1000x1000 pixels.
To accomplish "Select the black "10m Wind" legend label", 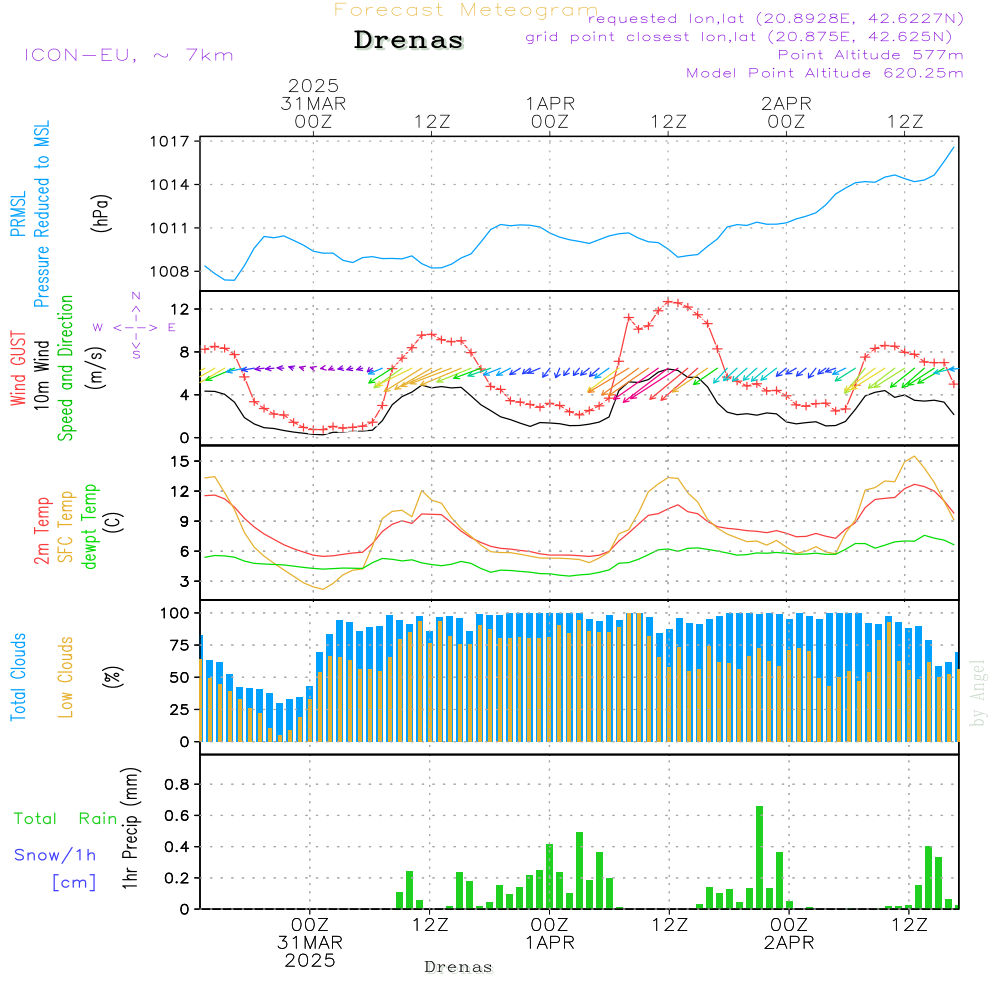I will point(41,375).
